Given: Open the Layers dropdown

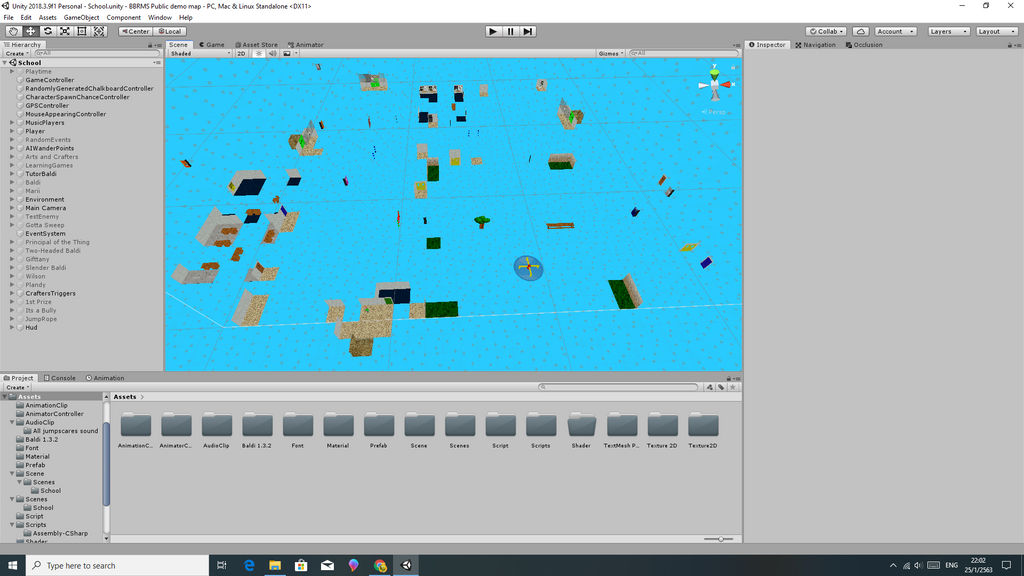Looking at the screenshot, I should point(948,31).
